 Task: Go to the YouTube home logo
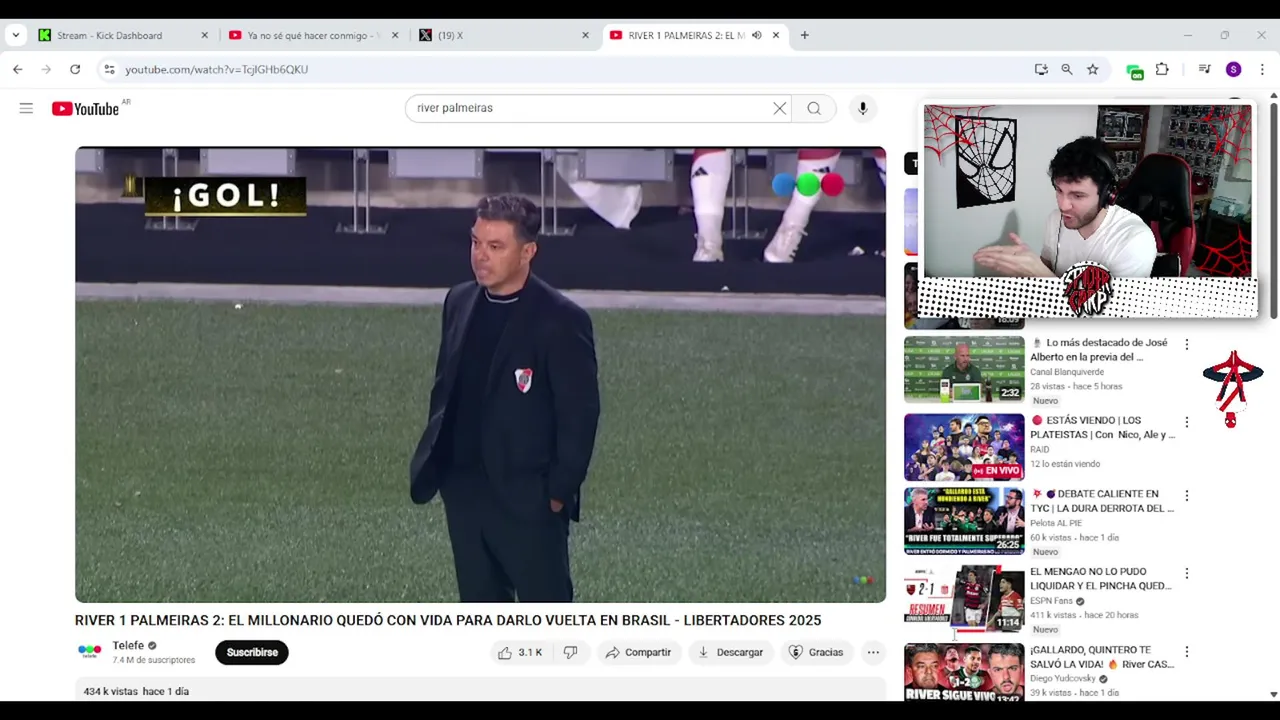(x=85, y=108)
